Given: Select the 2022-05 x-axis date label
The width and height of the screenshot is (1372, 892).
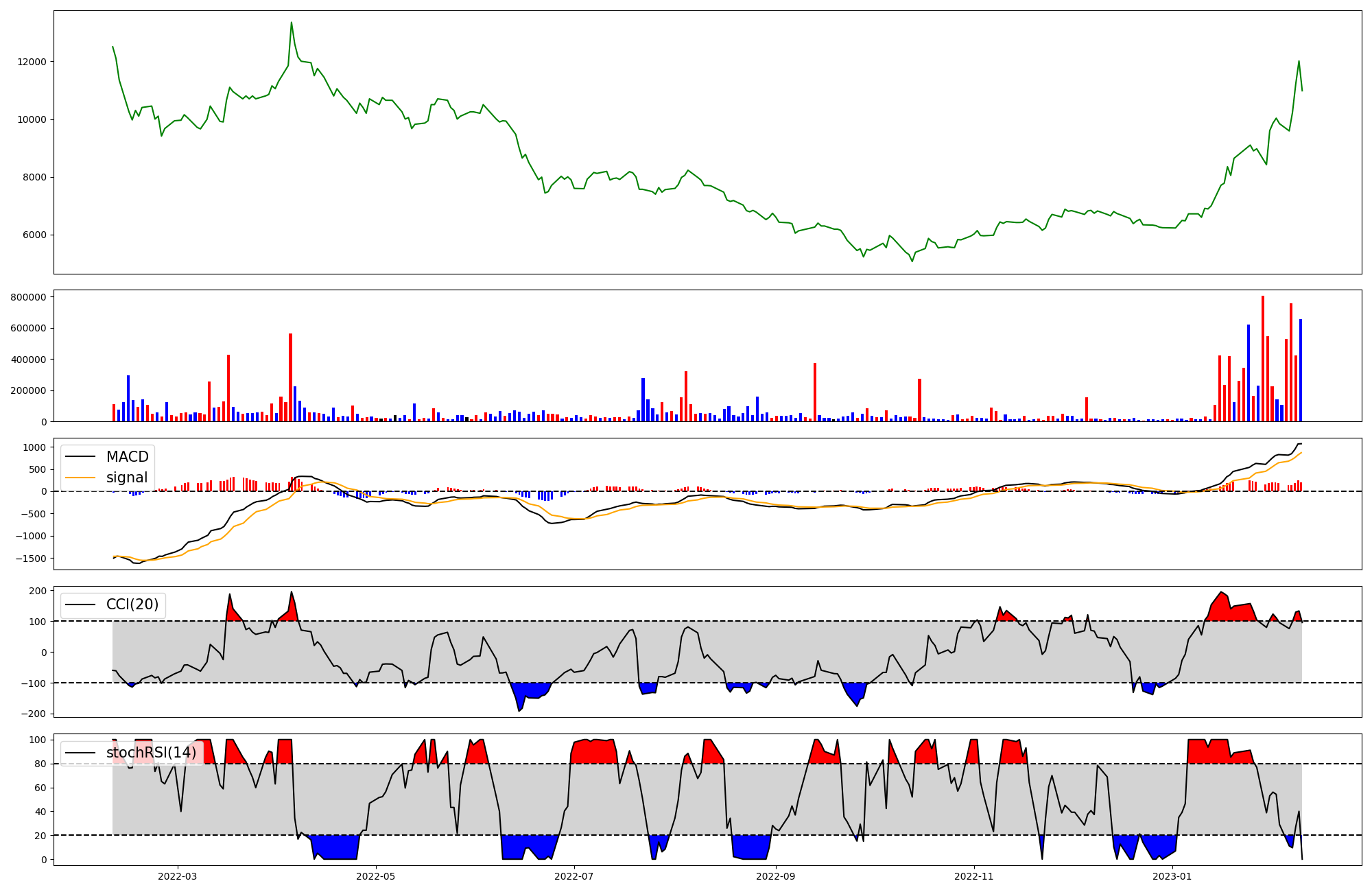Looking at the screenshot, I should (x=376, y=876).
